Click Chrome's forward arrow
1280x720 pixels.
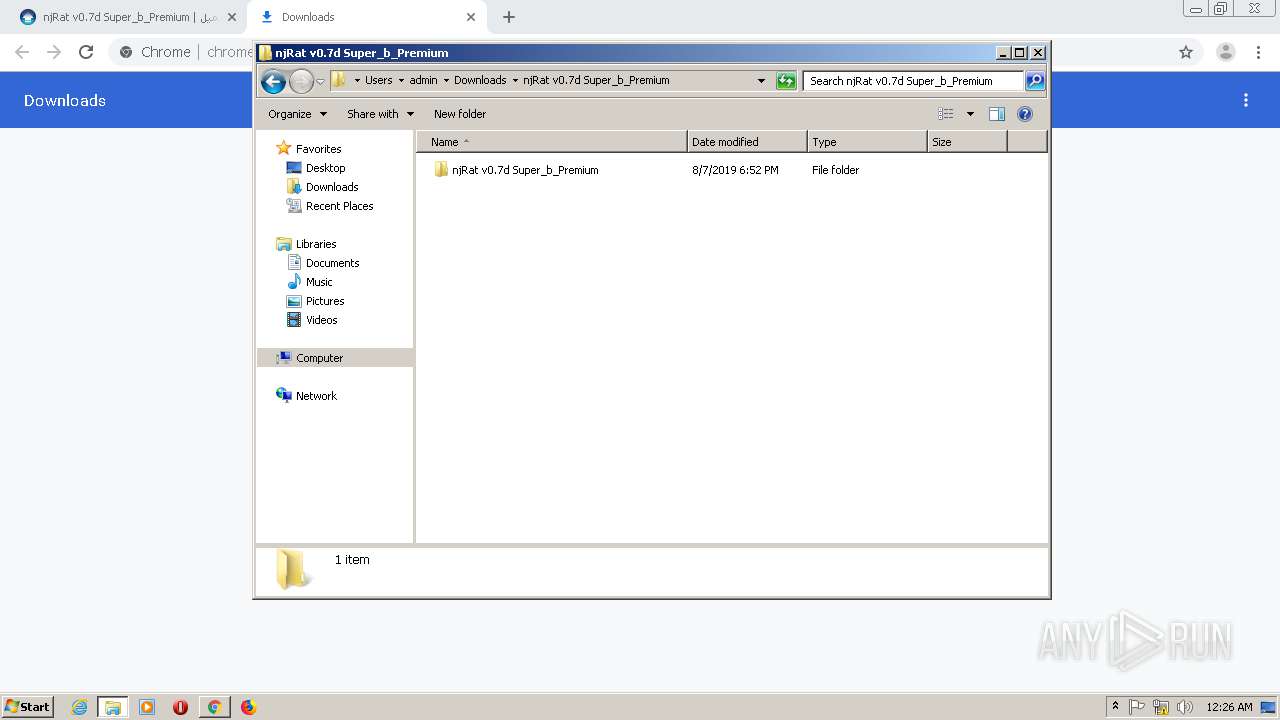[x=54, y=52]
